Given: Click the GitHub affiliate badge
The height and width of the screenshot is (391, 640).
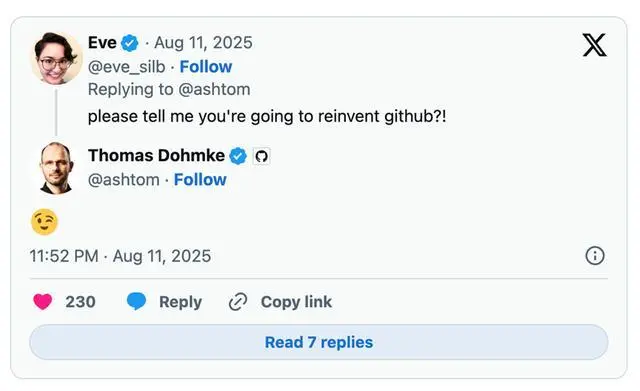Looking at the screenshot, I should [261, 156].
